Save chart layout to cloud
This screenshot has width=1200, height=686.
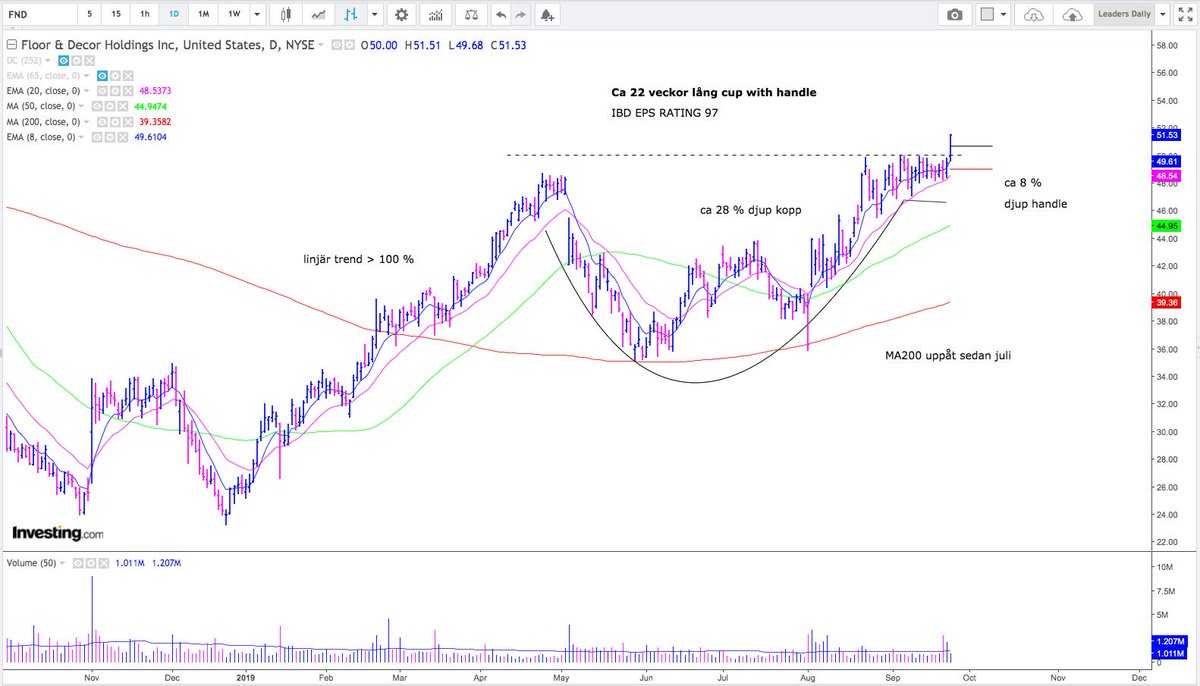(x=1072, y=15)
